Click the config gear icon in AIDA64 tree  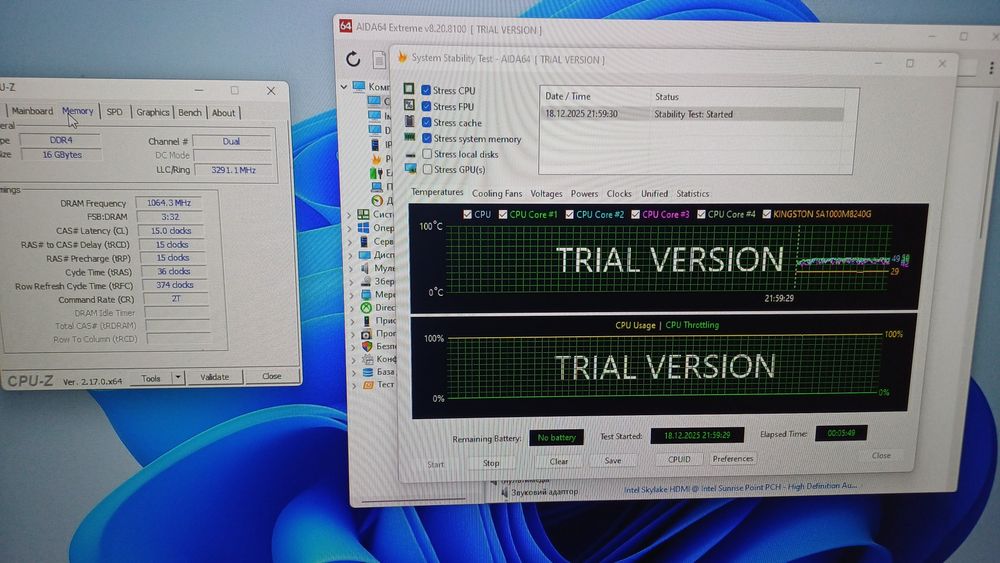click(x=367, y=359)
